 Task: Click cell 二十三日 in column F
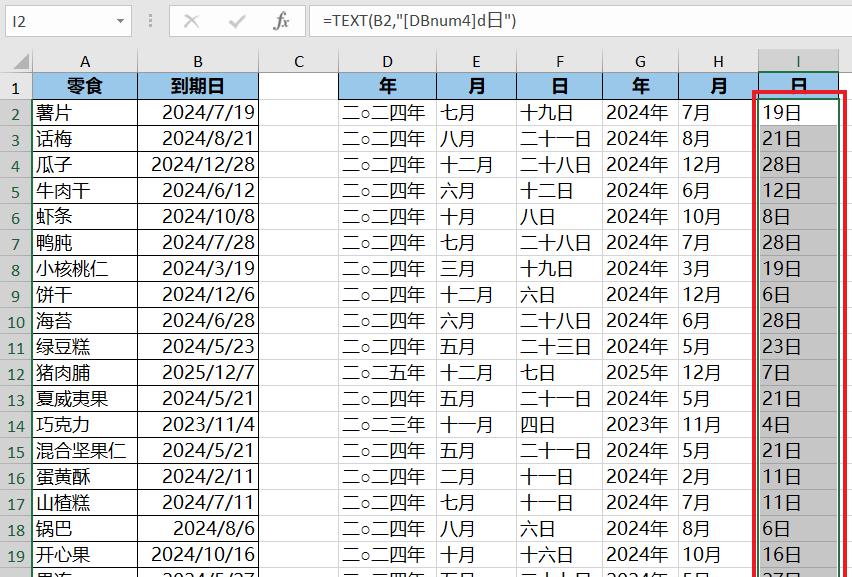pos(559,347)
